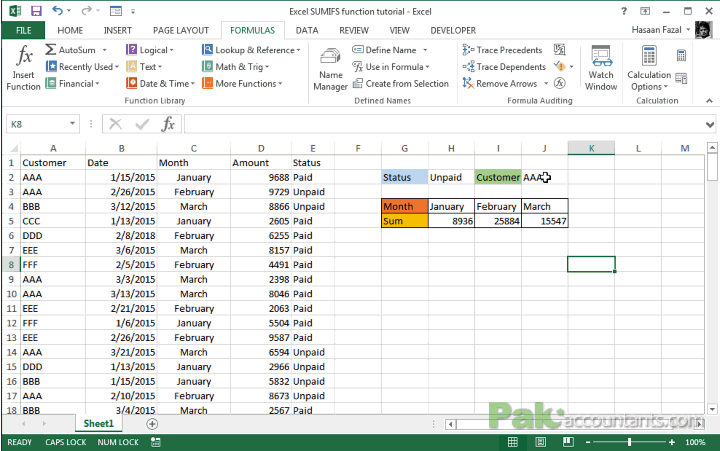Open Date & Time functions
The height and width of the screenshot is (451, 720).
(x=161, y=84)
